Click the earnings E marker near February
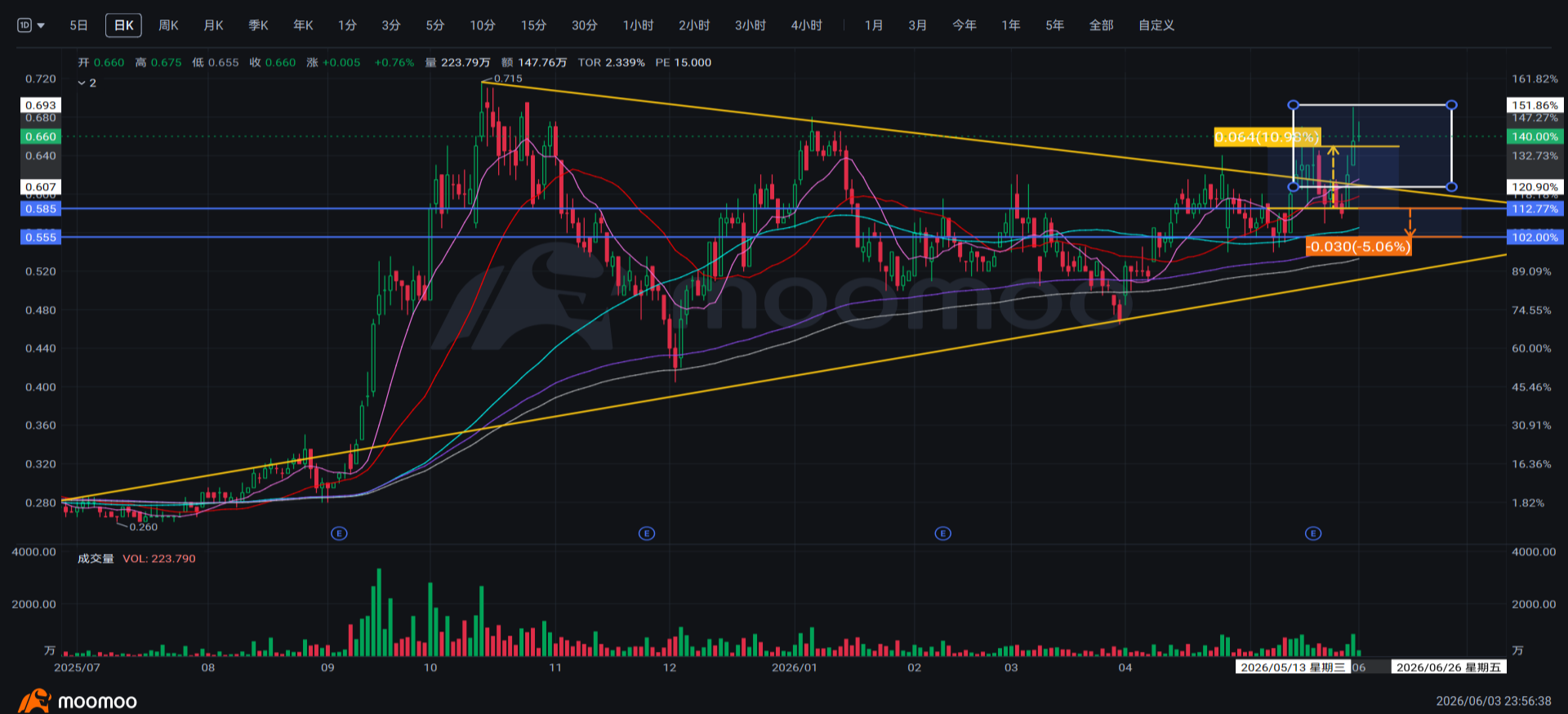Viewport: 1568px width, 714px height. point(943,533)
